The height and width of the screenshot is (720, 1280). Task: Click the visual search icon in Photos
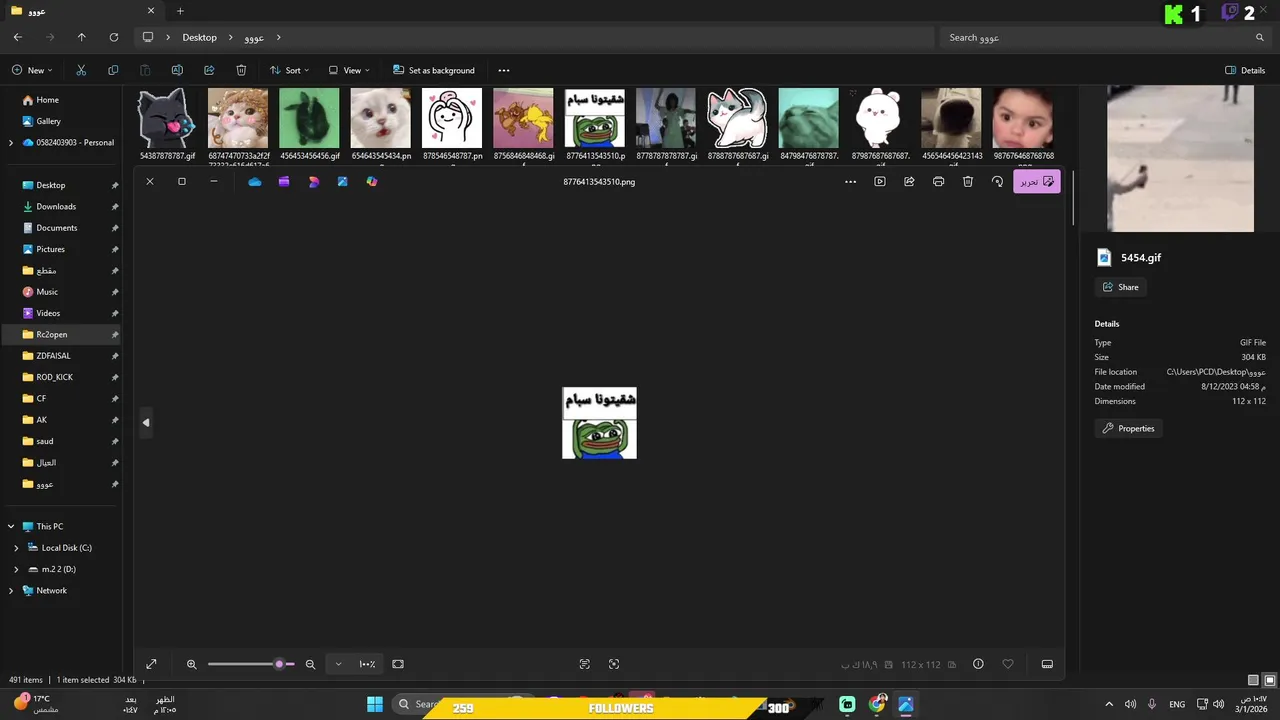pyautogui.click(x=614, y=664)
